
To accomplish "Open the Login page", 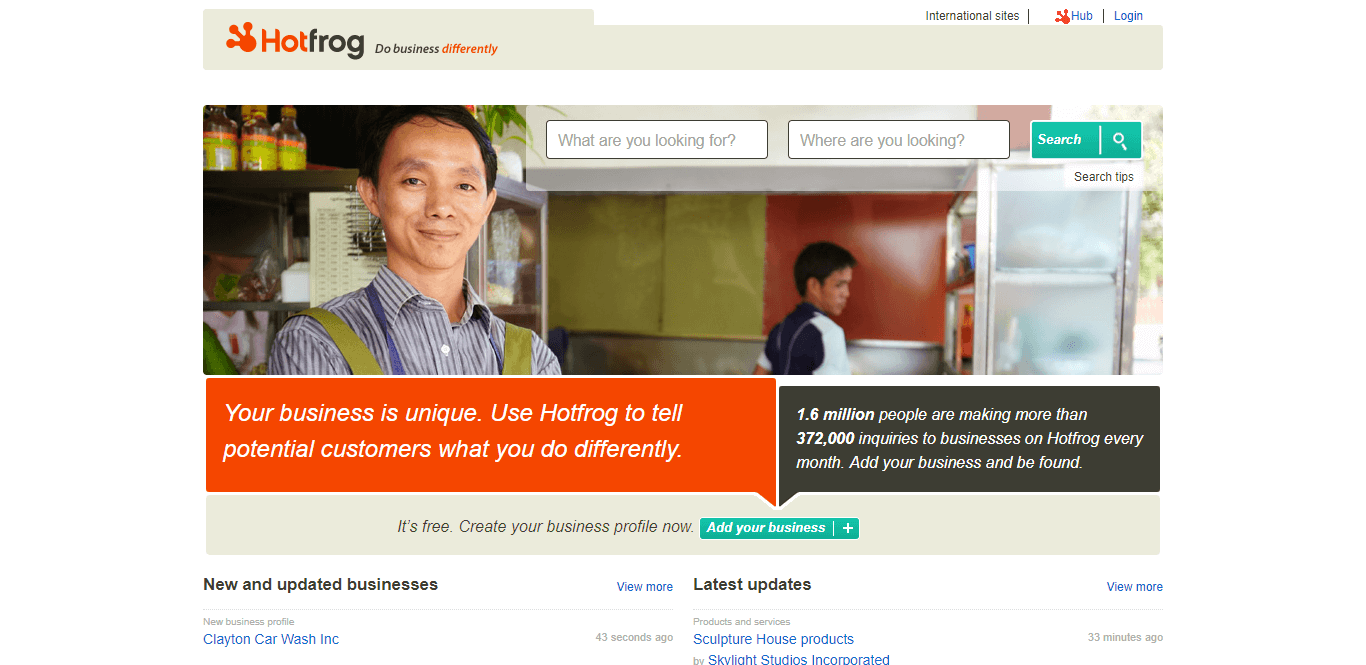I will tap(1128, 16).
